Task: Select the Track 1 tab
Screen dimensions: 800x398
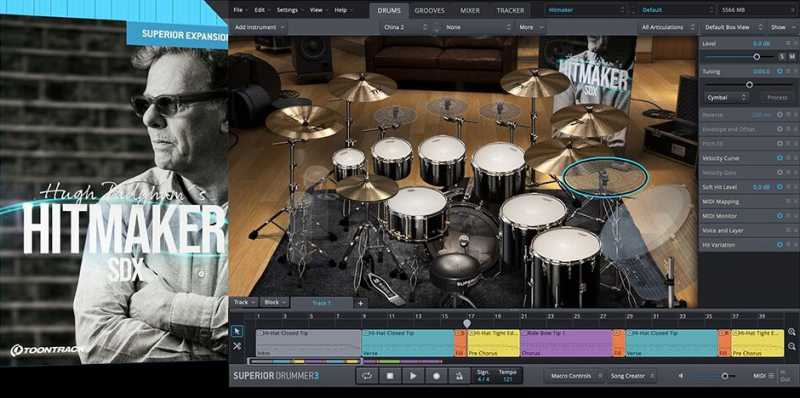Action: pyautogui.click(x=322, y=303)
